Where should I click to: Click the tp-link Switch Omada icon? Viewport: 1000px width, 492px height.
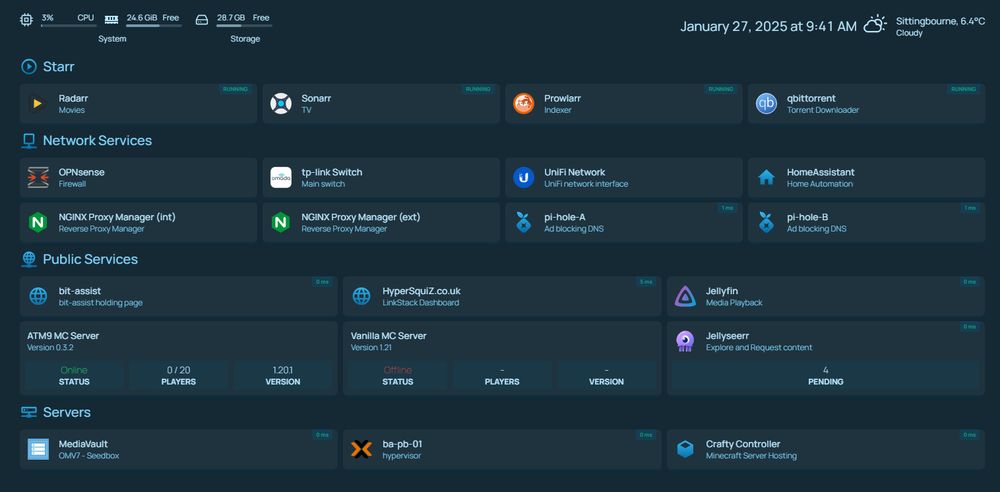click(281, 177)
